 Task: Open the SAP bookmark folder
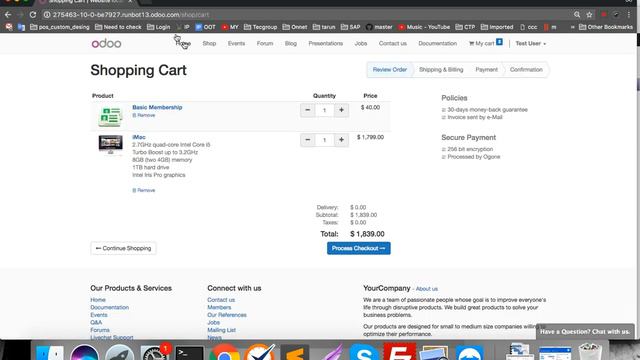351,27
